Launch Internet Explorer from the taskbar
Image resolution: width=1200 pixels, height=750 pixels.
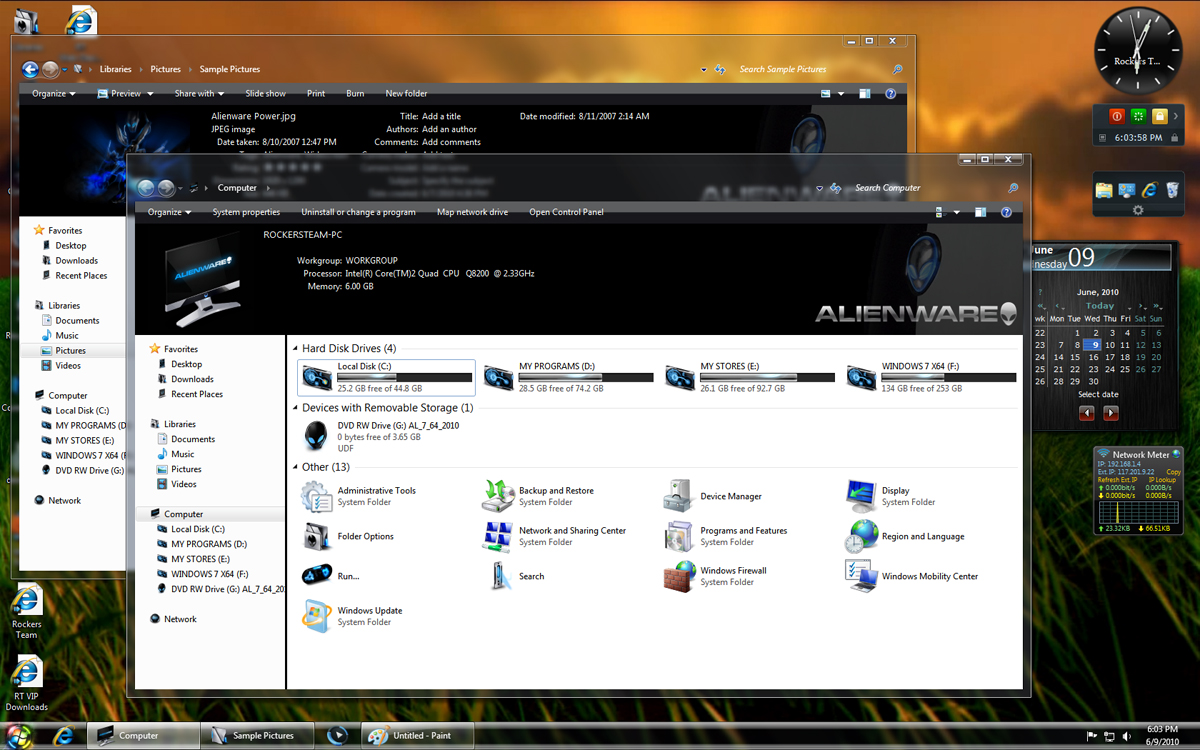[x=63, y=735]
